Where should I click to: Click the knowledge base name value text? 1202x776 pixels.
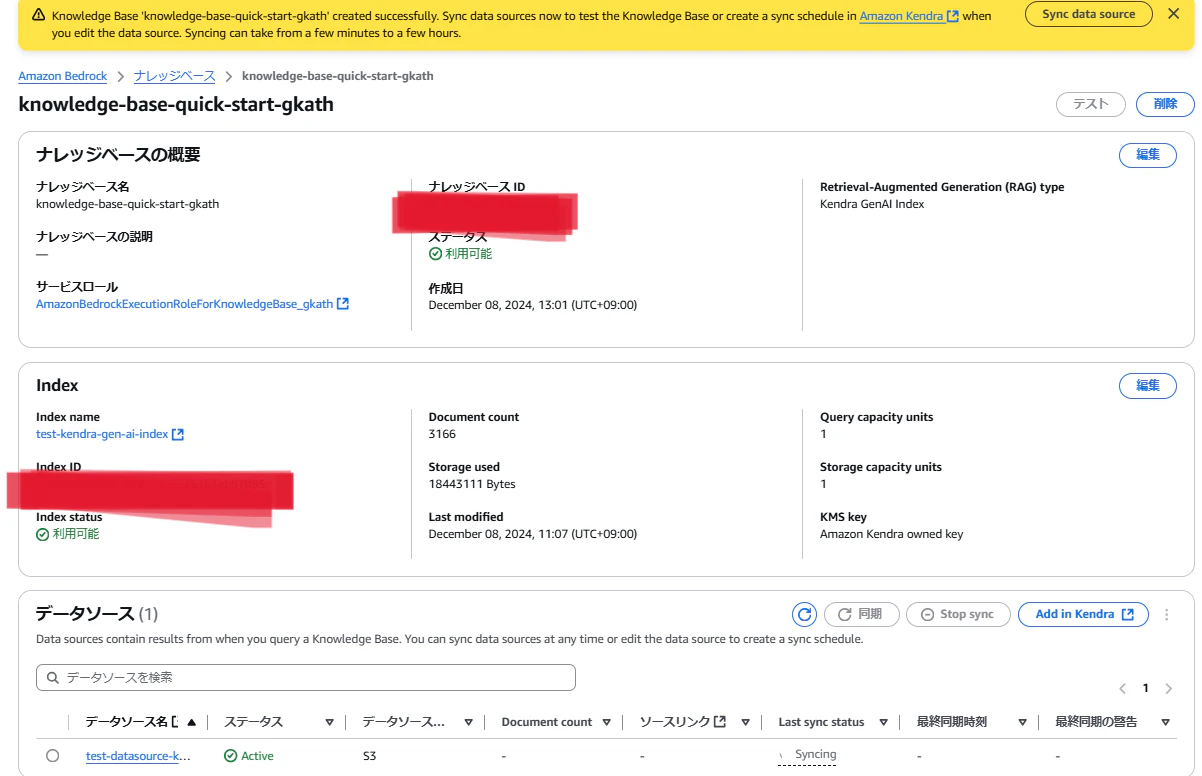(x=127, y=204)
